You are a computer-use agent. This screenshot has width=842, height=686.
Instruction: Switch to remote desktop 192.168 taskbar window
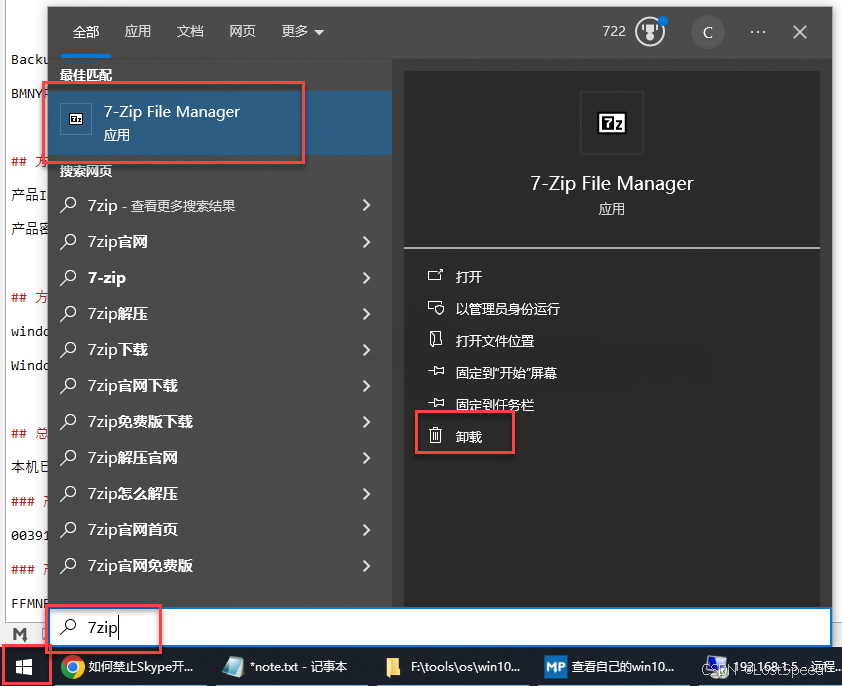click(771, 667)
